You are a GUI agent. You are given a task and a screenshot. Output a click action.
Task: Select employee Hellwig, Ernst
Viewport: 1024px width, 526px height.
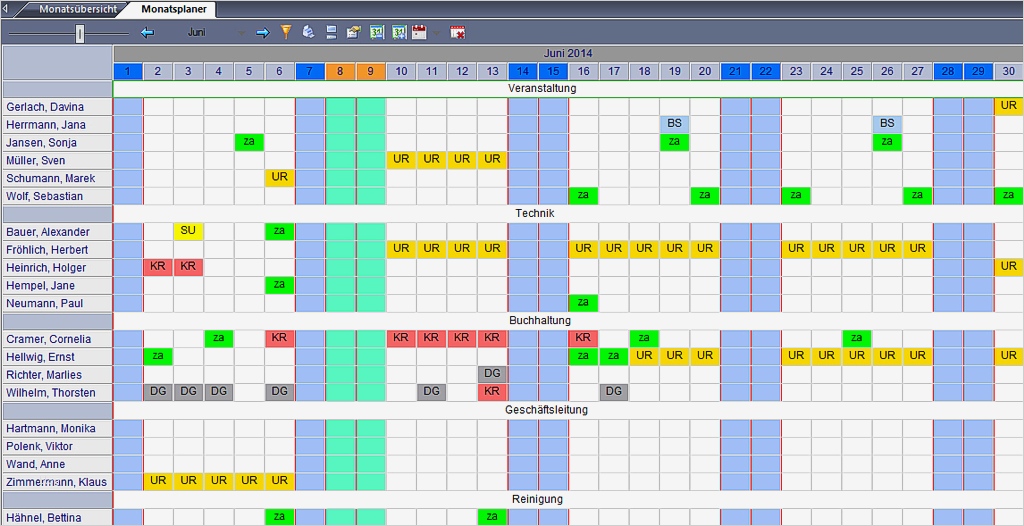(x=57, y=357)
